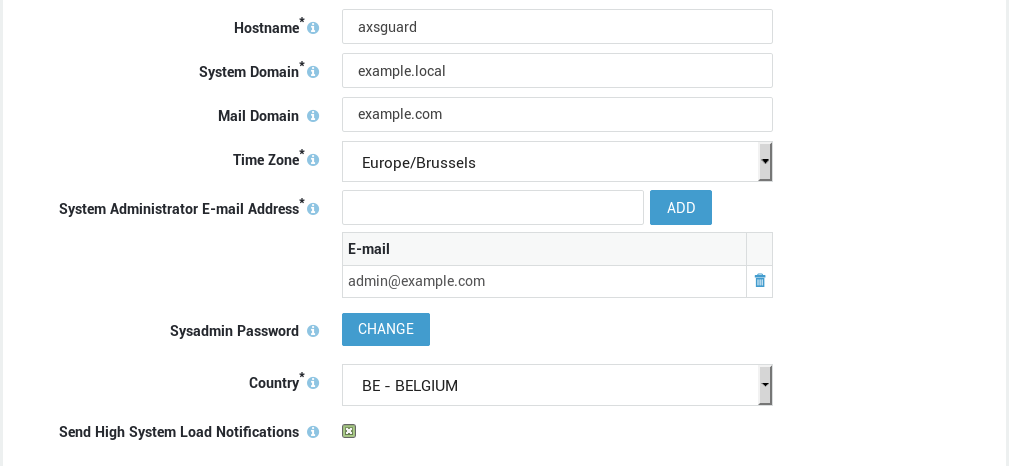
Task: Focus the Hostname field containing axsguard
Action: tap(557, 26)
